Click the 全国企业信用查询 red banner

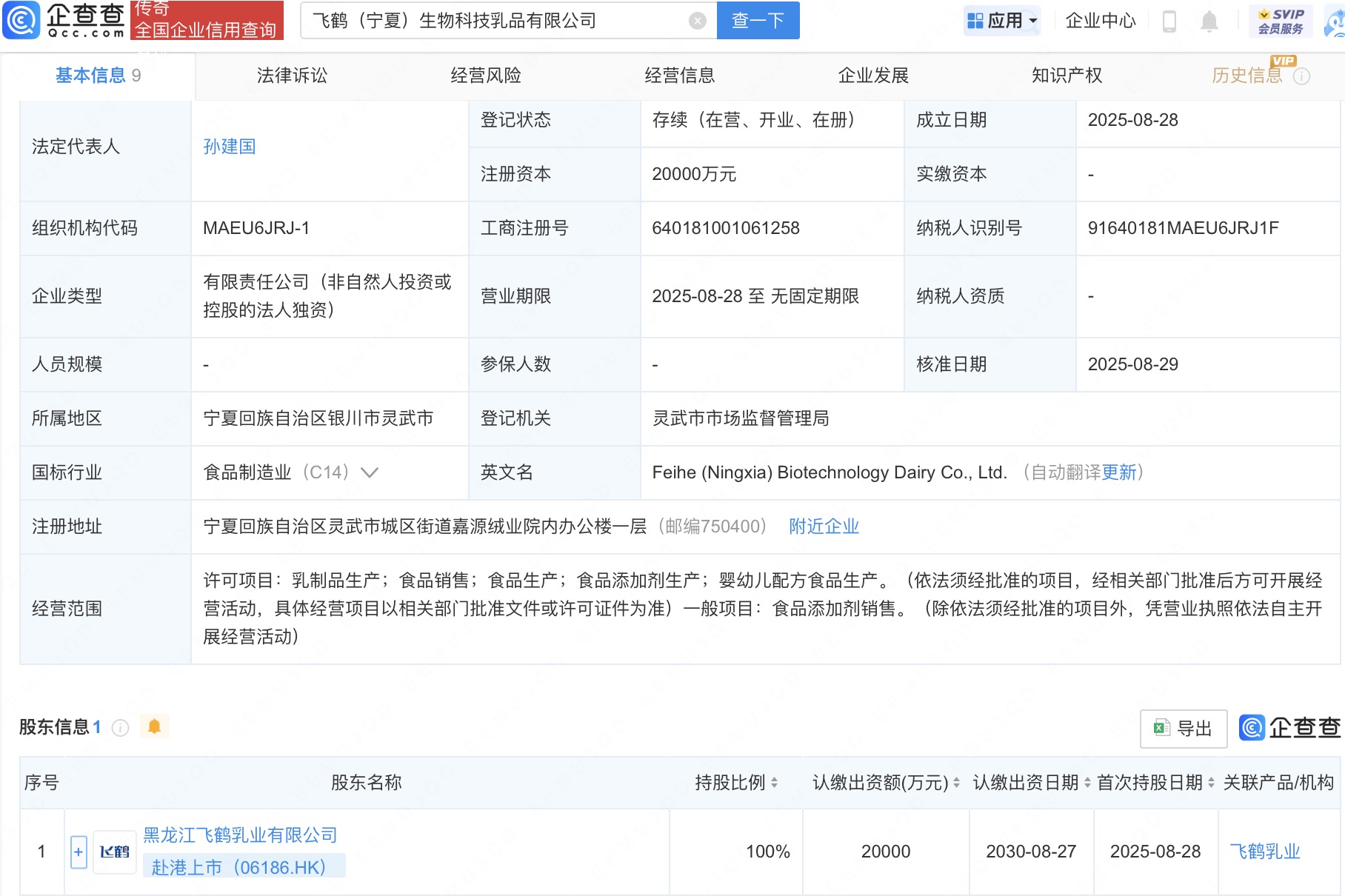(207, 20)
